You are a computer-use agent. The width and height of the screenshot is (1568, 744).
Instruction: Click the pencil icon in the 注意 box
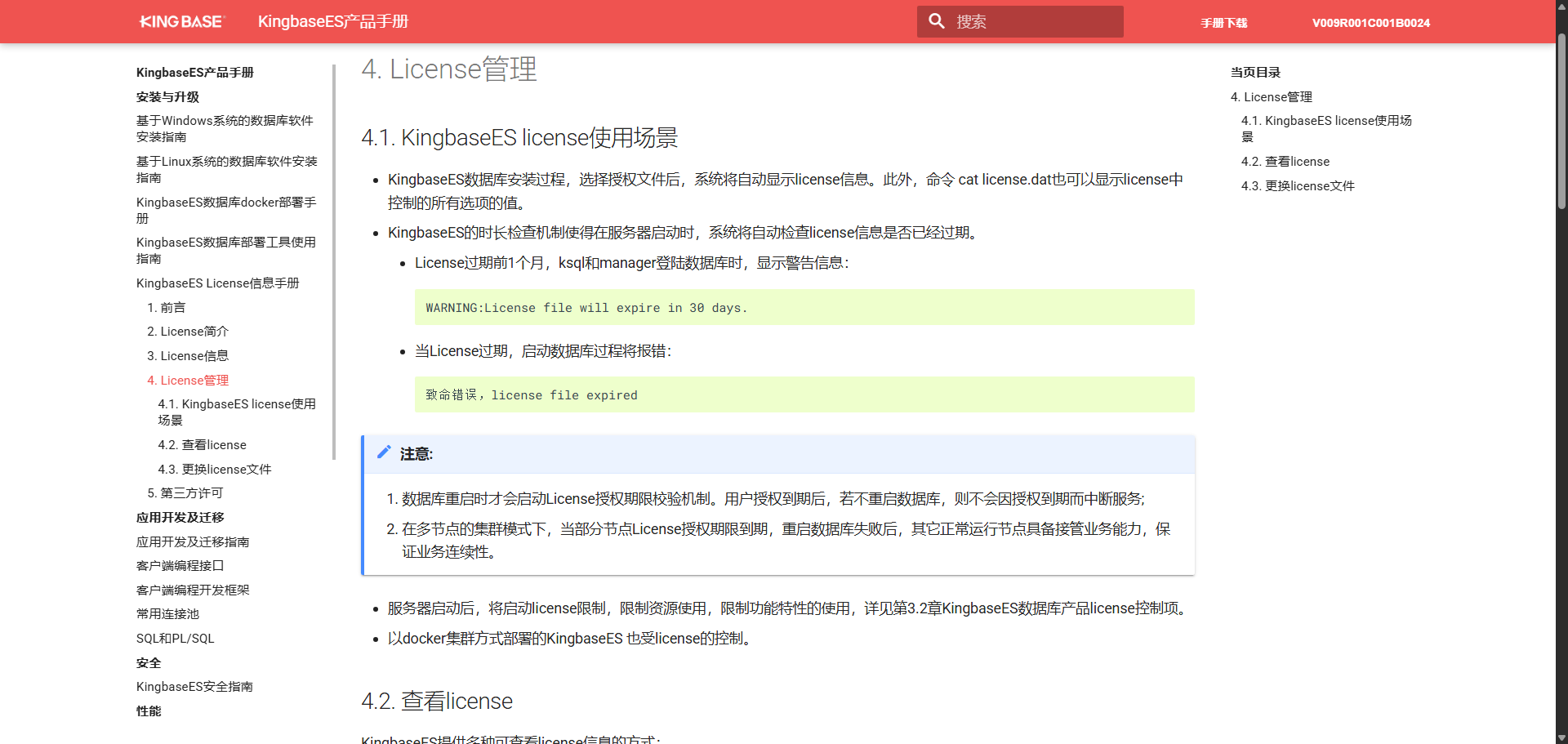click(384, 452)
